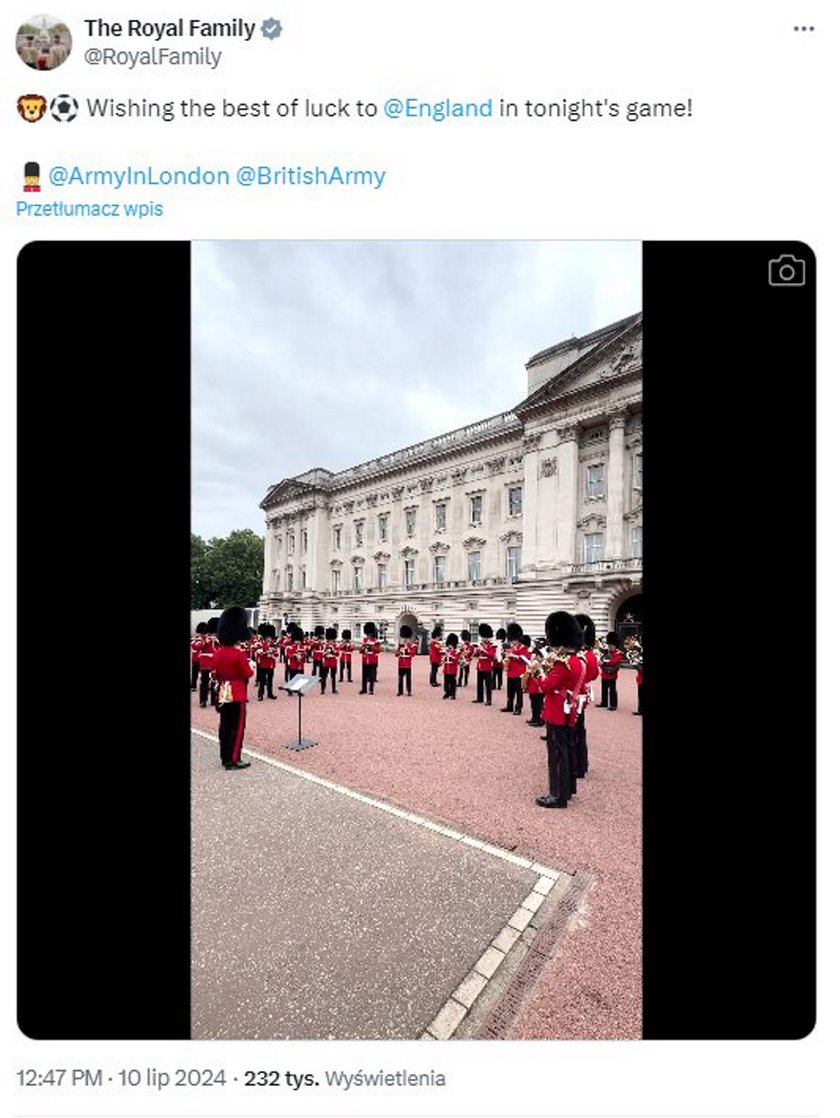Click the music stand in the video
The height and width of the screenshot is (1118, 840).
pos(299,712)
